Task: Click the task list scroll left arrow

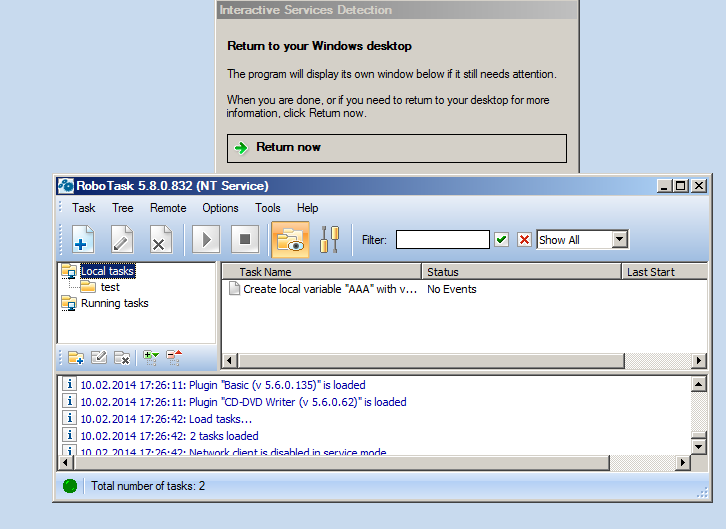Action: point(230,361)
